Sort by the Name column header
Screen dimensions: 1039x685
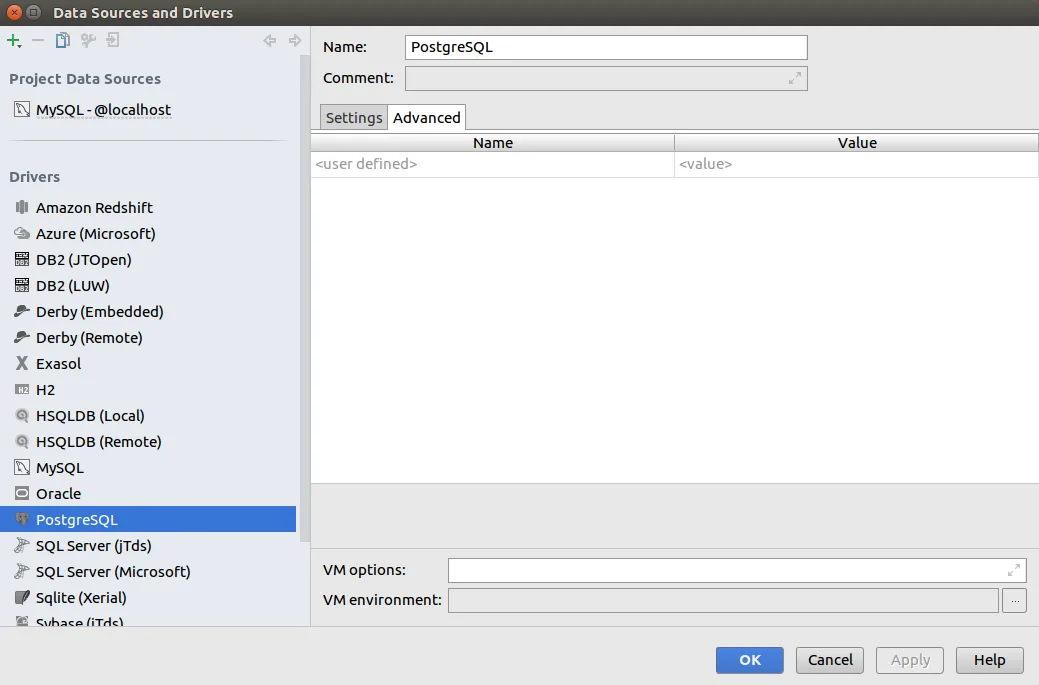click(x=492, y=142)
